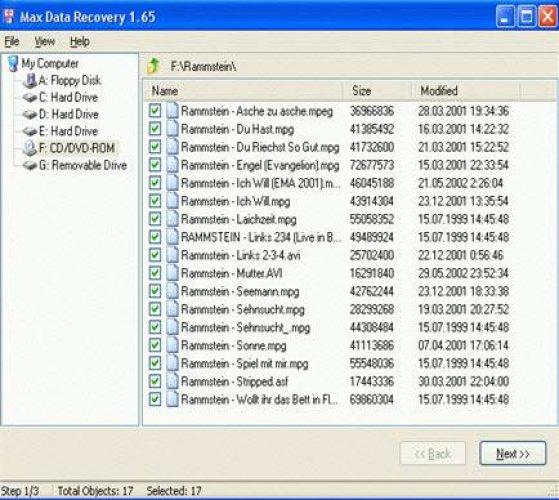Click size value 16291840
The width and height of the screenshot is (559, 500).
[x=372, y=273]
